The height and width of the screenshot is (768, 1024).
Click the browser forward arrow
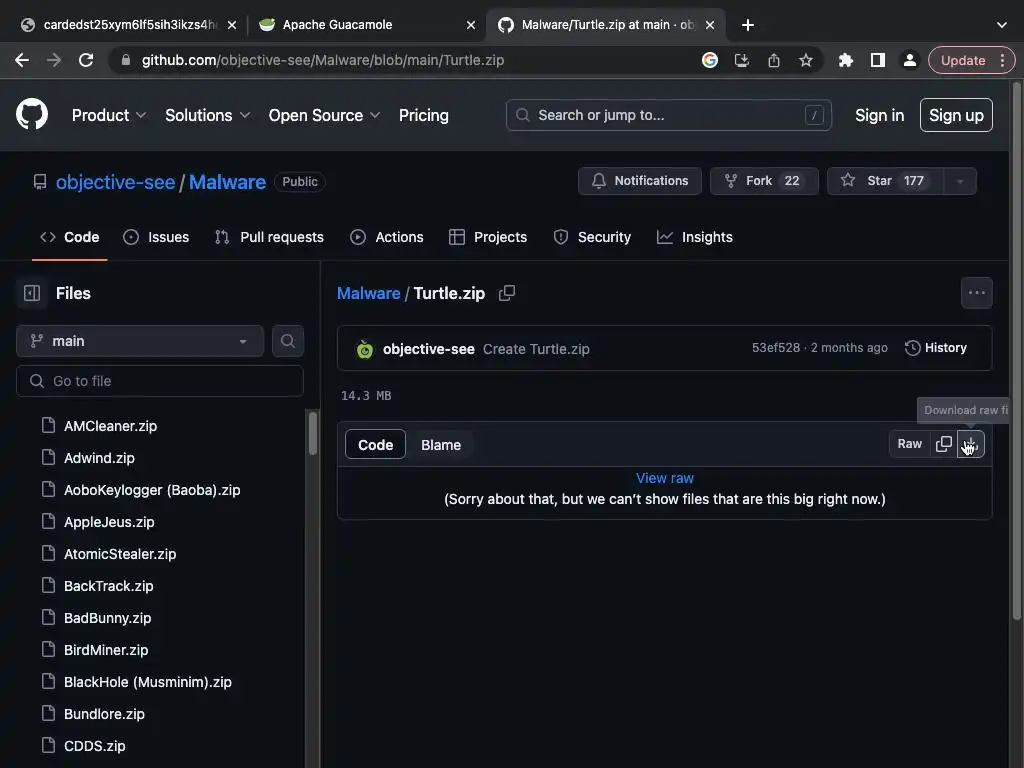[x=54, y=60]
